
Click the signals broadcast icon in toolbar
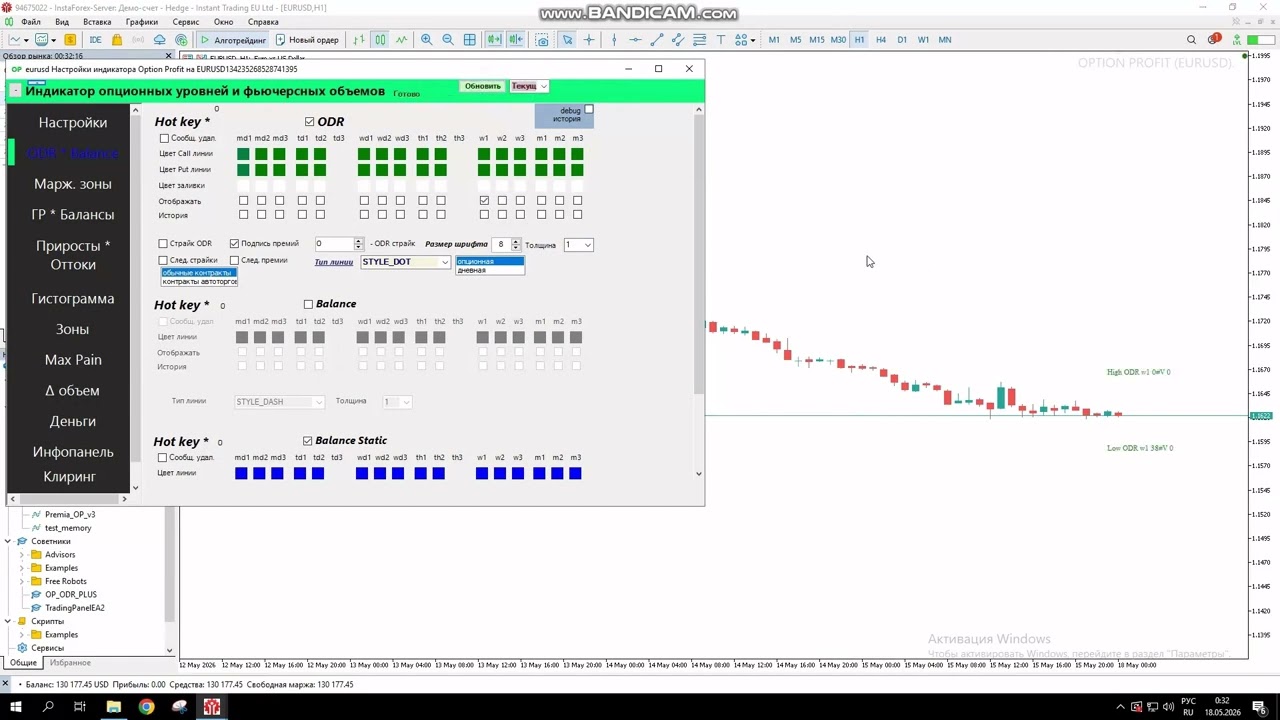pos(139,40)
